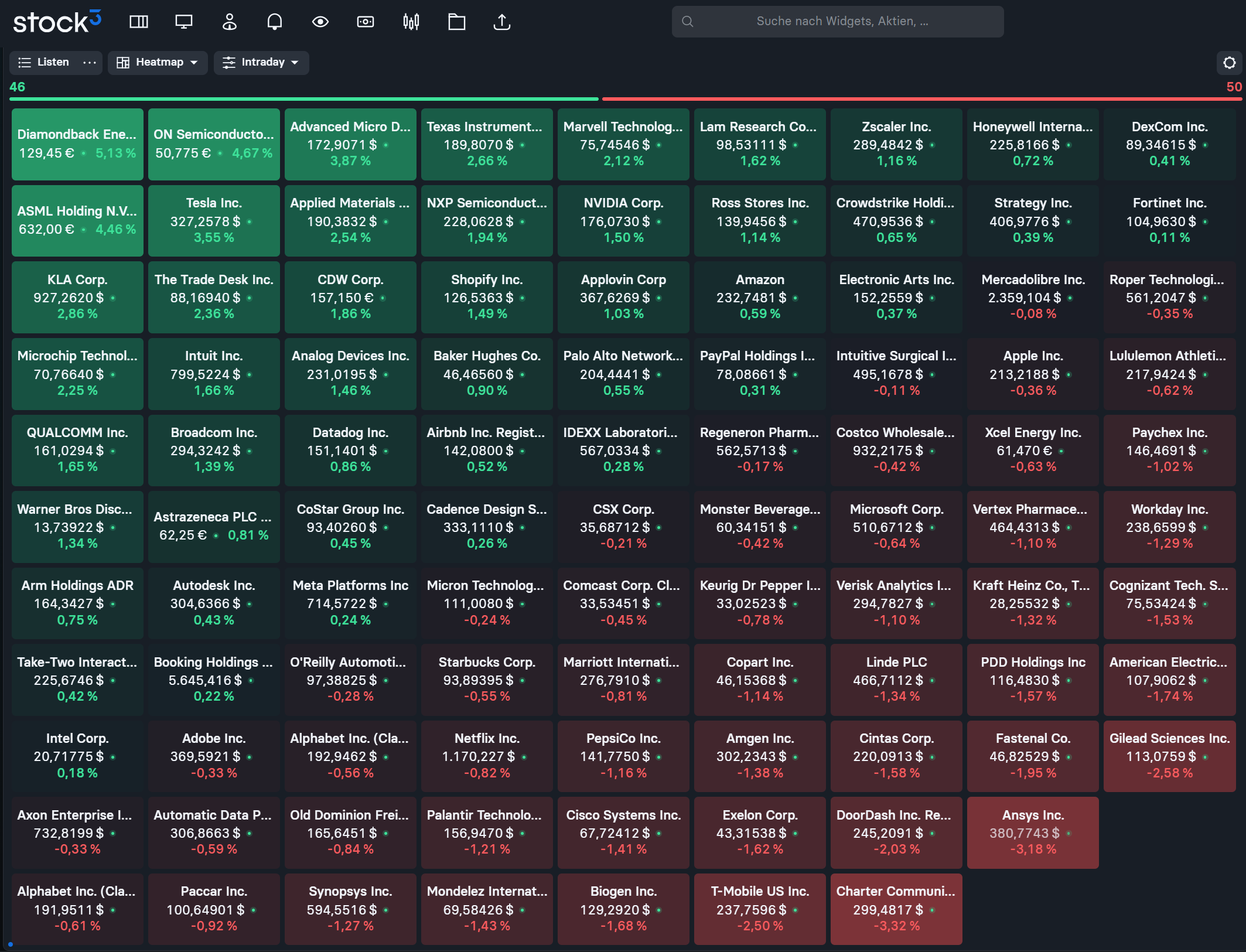This screenshot has height=952, width=1246.
Task: Expand the Heatmap view dropdown
Action: point(158,62)
